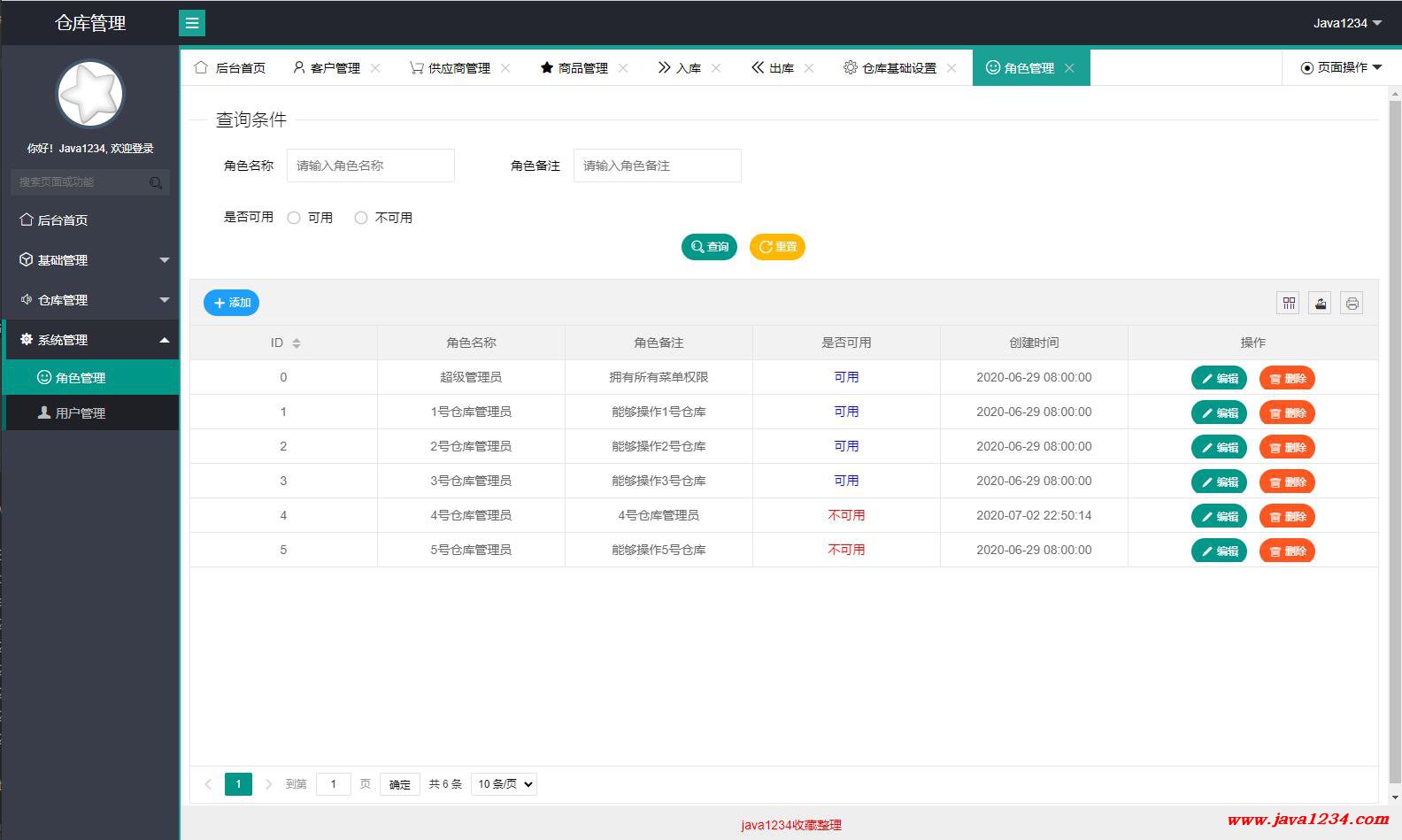Screen dimensions: 1402x840
Task: Toggle the sidebar with the hamburger icon
Action: [x=192, y=23]
